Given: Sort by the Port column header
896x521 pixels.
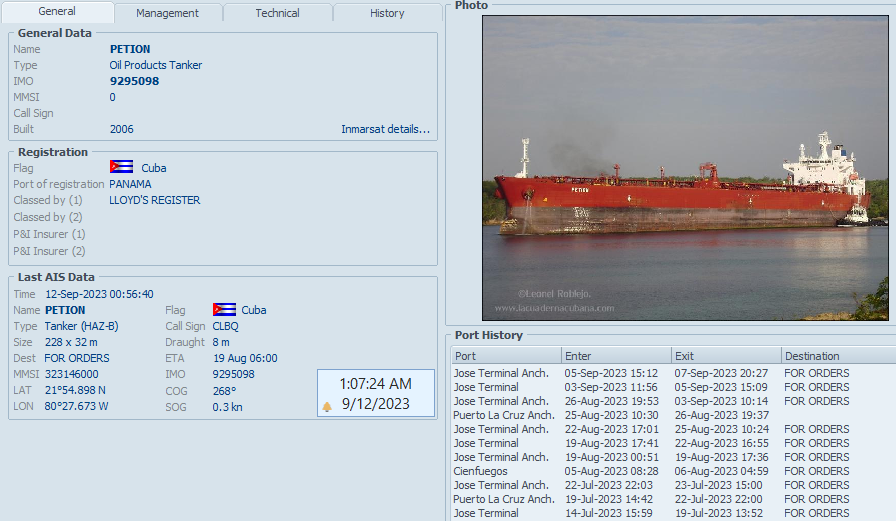Looking at the screenshot, I should tap(506, 356).
